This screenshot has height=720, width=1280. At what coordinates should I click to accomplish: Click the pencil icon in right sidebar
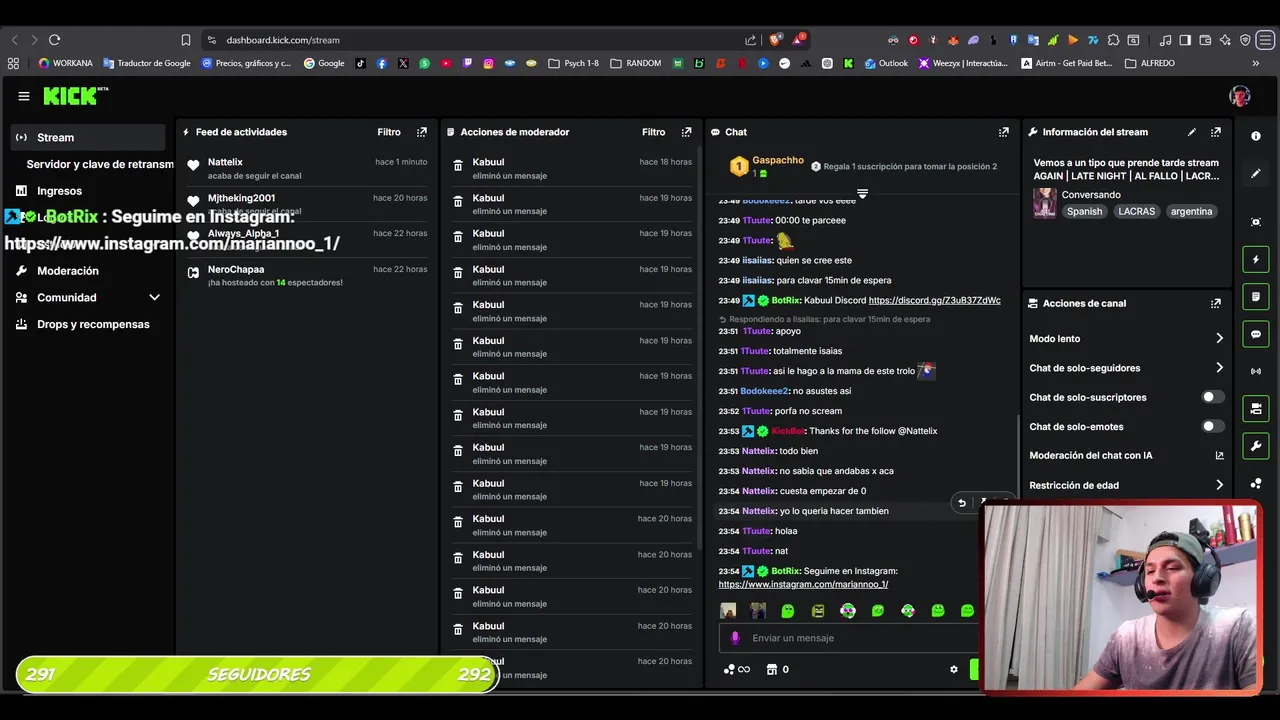pyautogui.click(x=1256, y=173)
